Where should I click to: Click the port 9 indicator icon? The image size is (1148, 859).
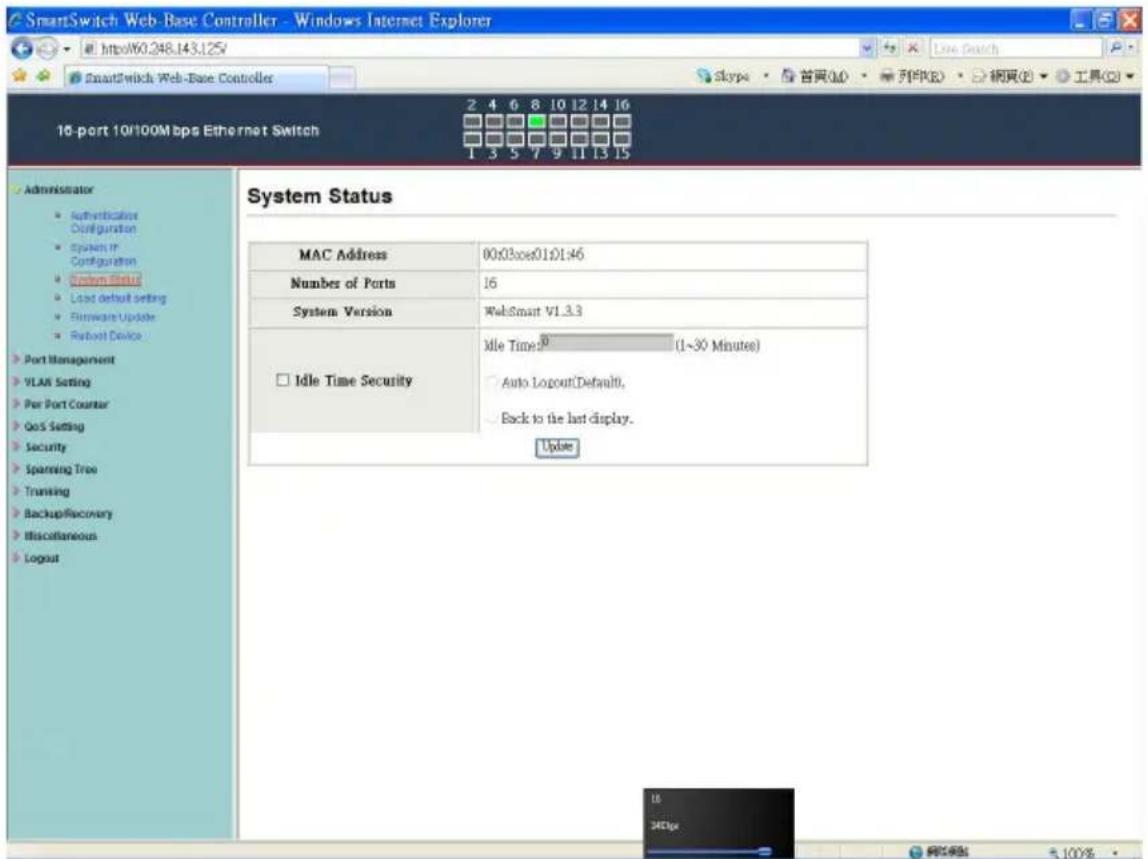click(558, 138)
